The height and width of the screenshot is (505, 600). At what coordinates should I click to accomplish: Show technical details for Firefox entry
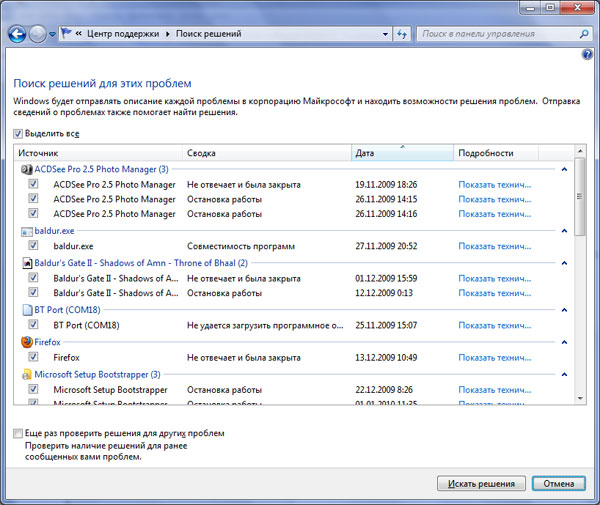pos(494,358)
